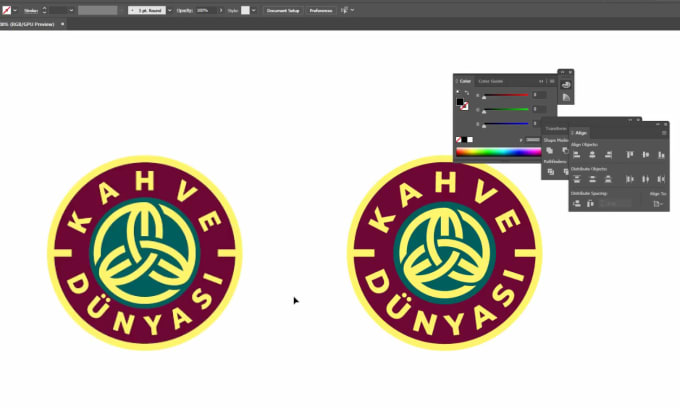Image resolution: width=680 pixels, height=408 pixels.
Task: Open the stroke weight dropdown
Action: coord(71,10)
